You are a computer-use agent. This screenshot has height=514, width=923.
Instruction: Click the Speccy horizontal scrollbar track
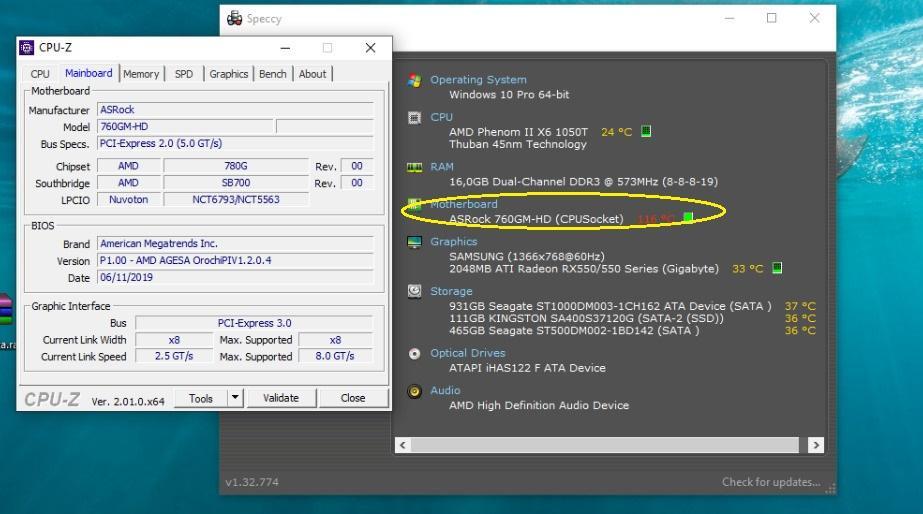[x=605, y=445]
